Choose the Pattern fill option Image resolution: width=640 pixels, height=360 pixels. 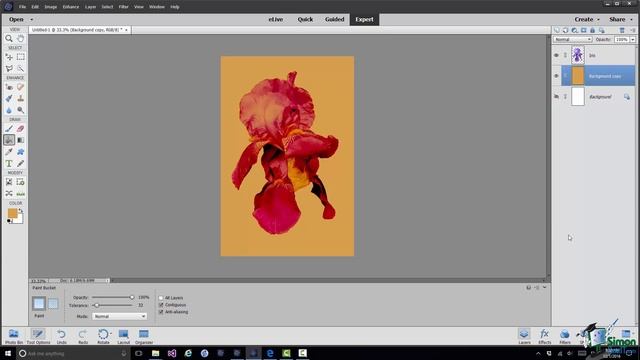coord(53,303)
